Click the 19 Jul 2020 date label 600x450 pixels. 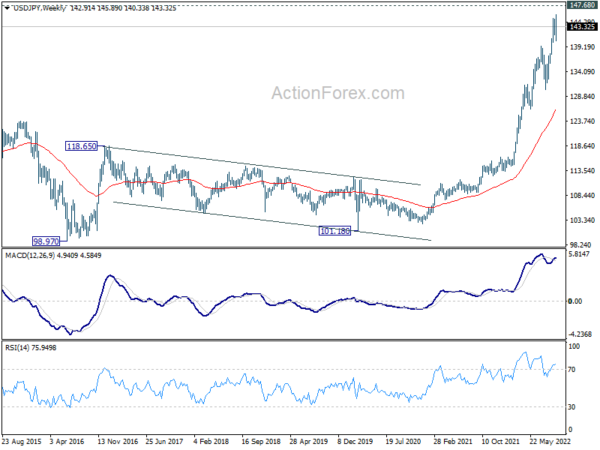tap(403, 442)
